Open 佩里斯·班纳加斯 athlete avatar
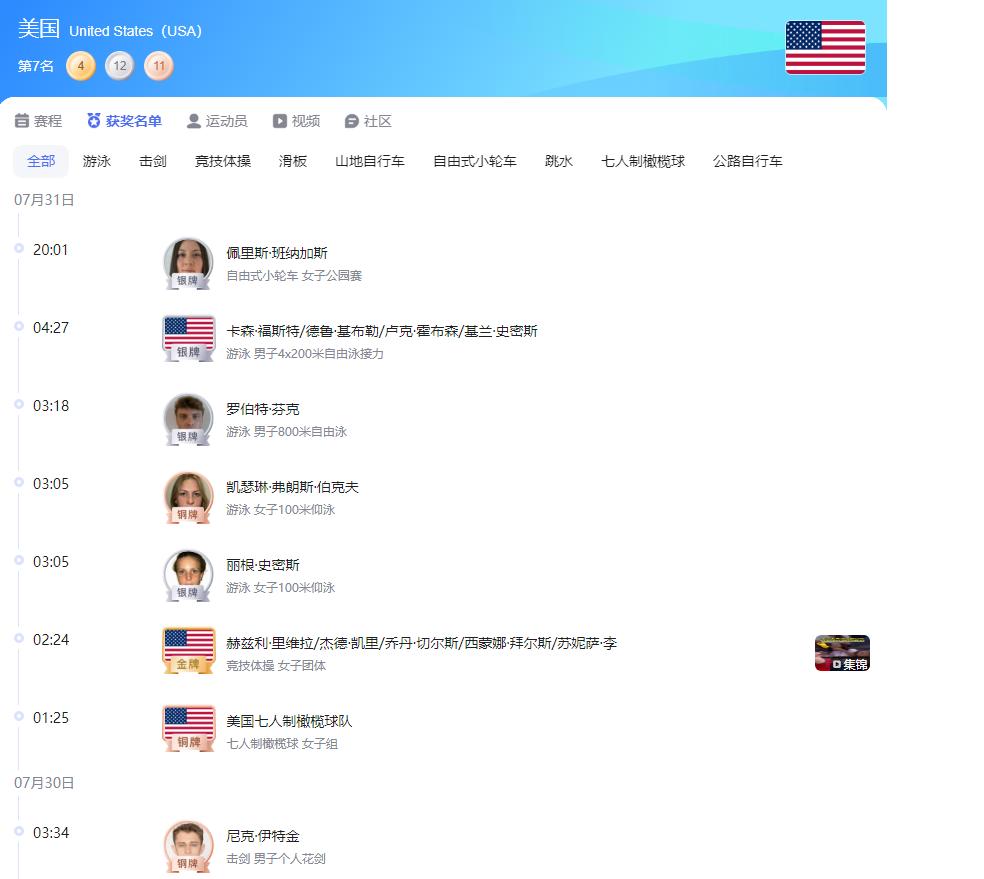This screenshot has width=984, height=879. [188, 264]
